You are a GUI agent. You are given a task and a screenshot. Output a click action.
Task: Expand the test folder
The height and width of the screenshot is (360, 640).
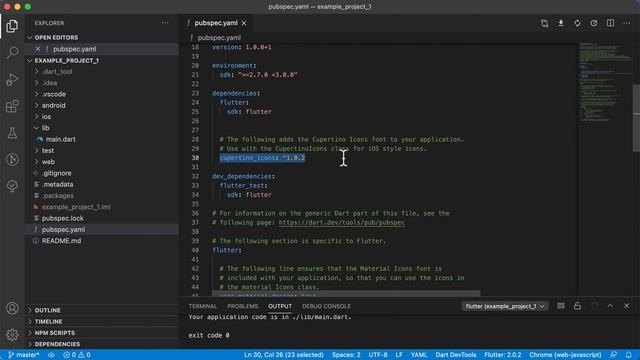[48, 151]
